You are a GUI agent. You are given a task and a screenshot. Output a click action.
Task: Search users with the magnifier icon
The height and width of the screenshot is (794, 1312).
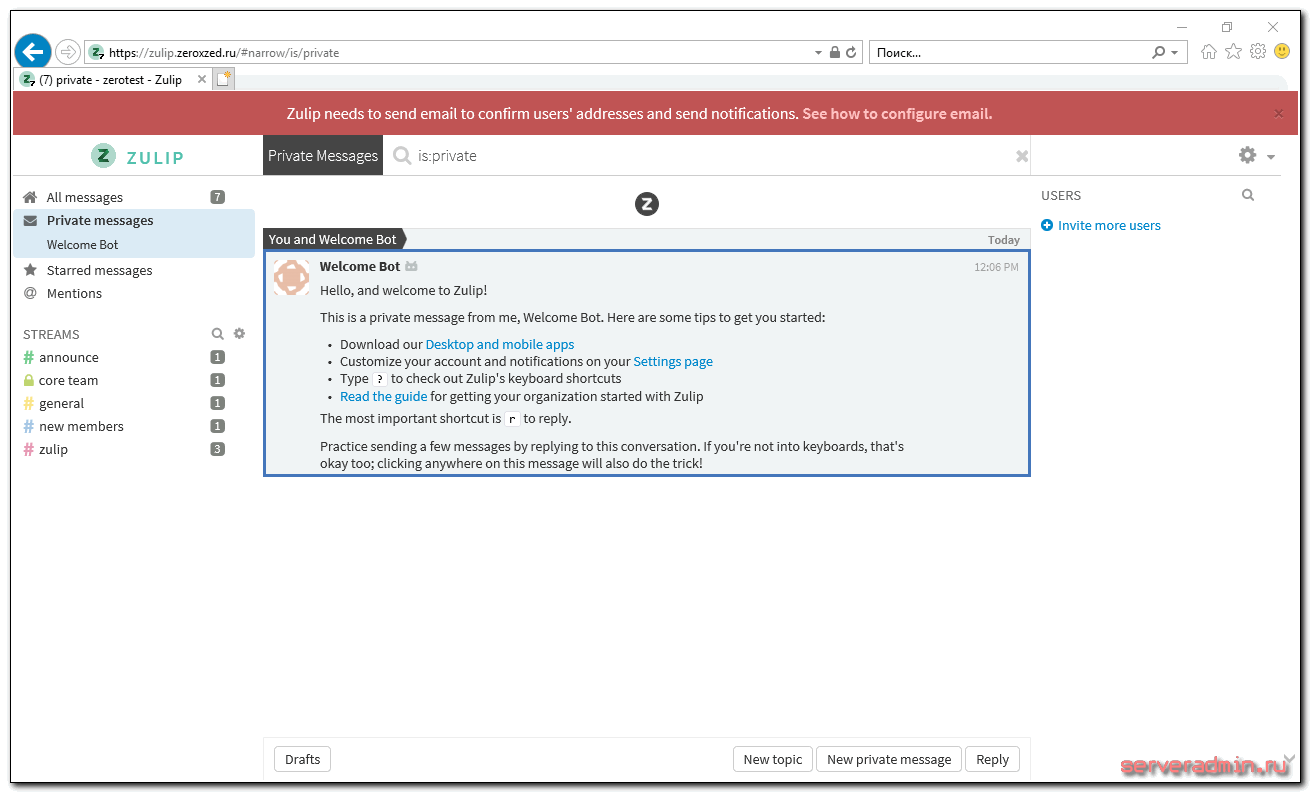point(1248,195)
